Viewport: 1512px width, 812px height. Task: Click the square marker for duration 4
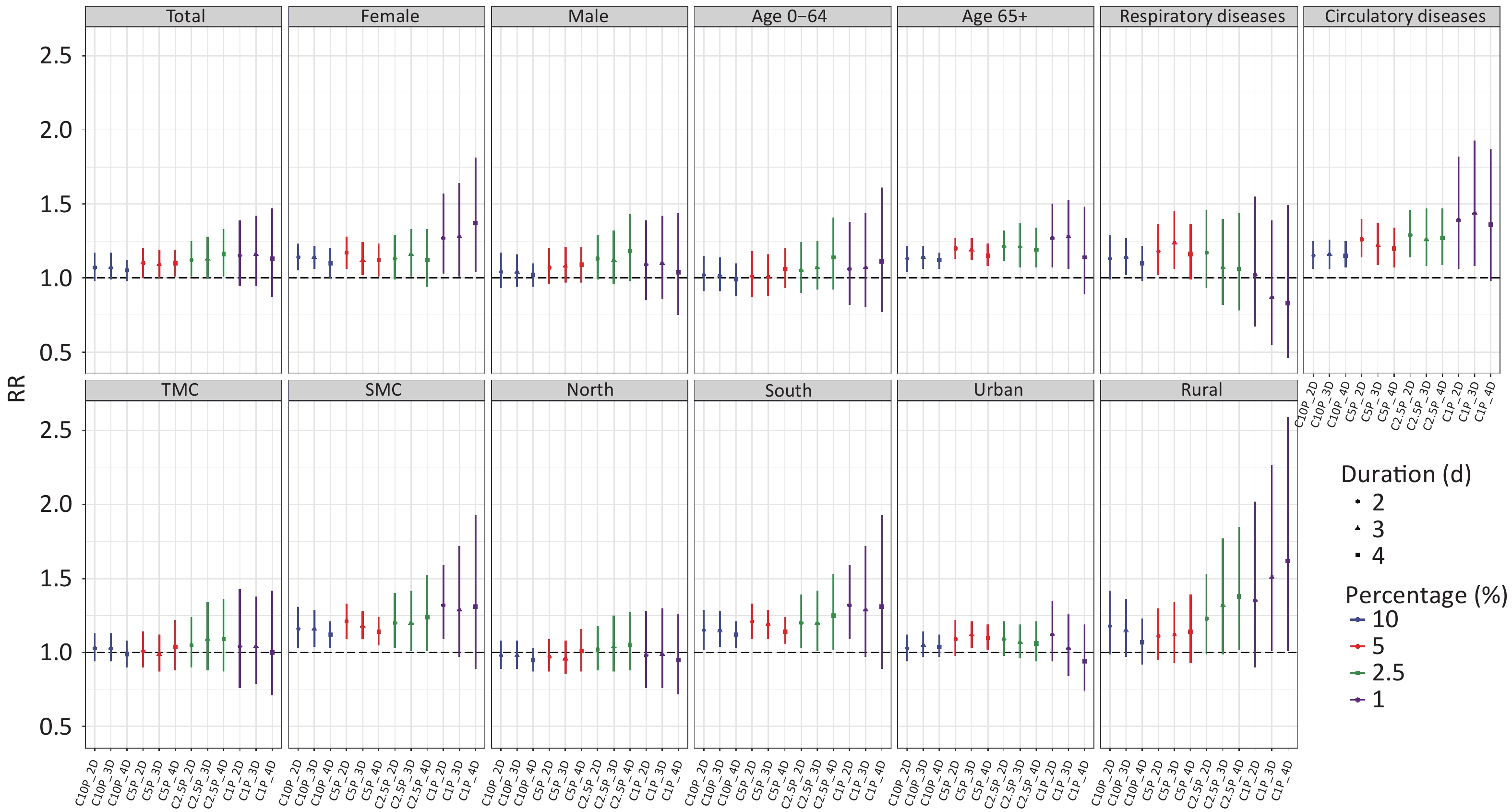coord(1357,555)
